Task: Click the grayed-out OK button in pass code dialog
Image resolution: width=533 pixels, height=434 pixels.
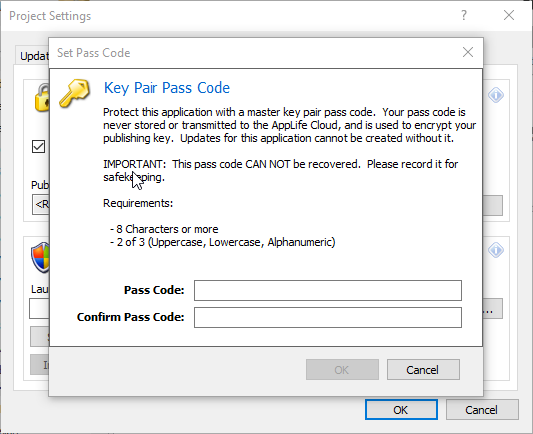Action: (x=342, y=369)
